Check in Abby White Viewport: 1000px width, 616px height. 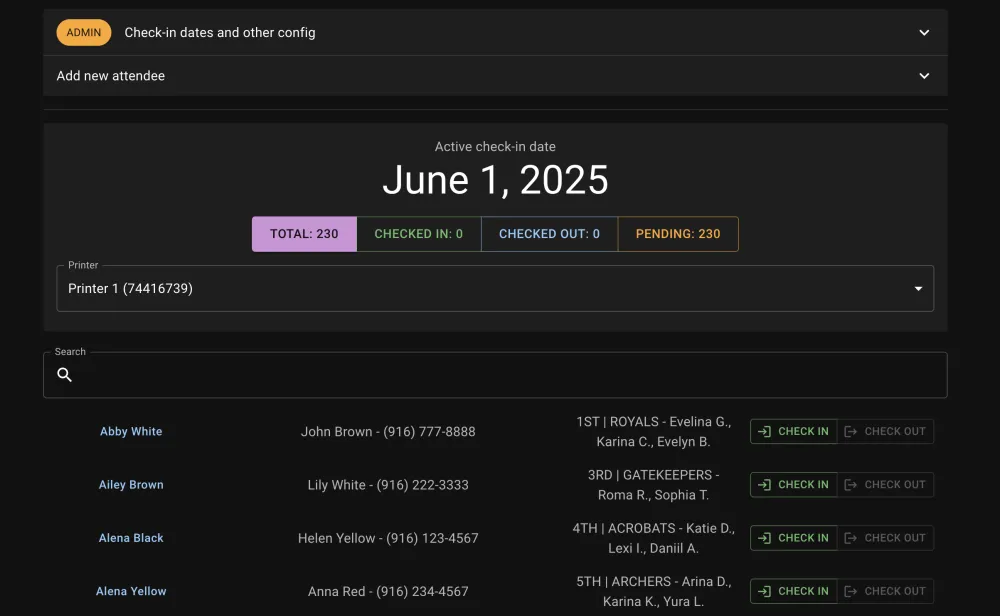[x=793, y=432]
